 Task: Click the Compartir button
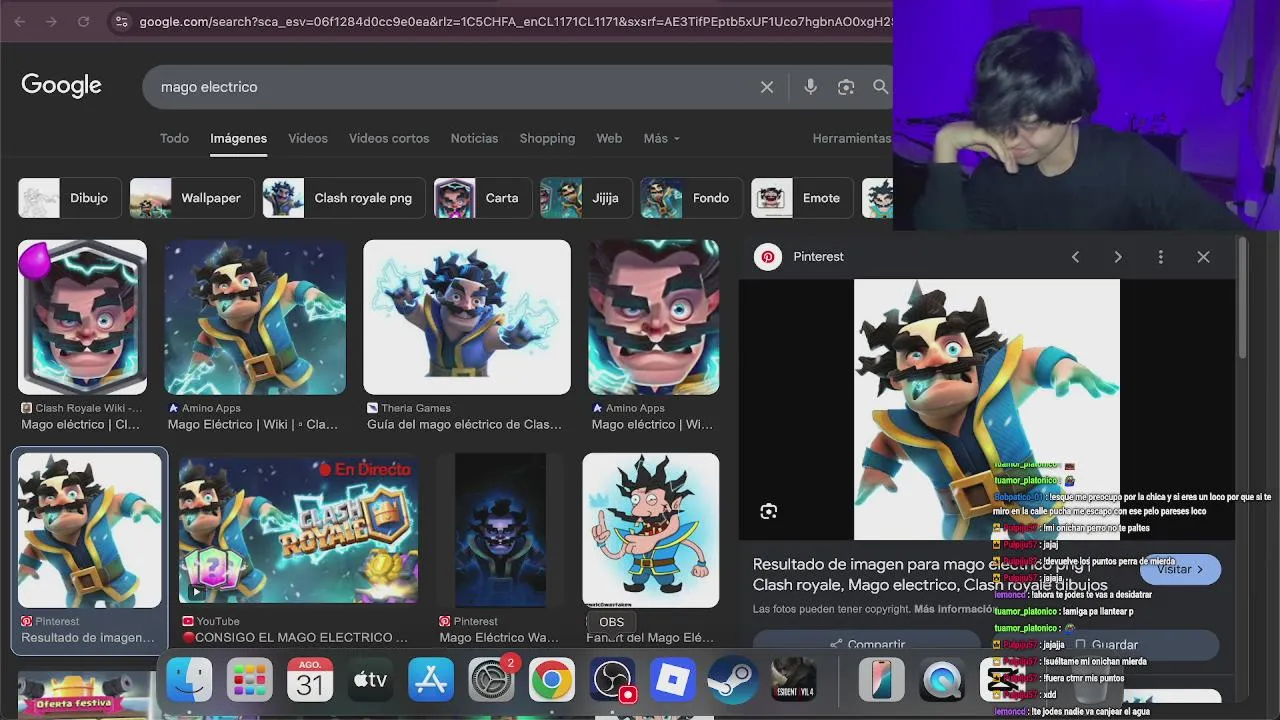click(866, 644)
